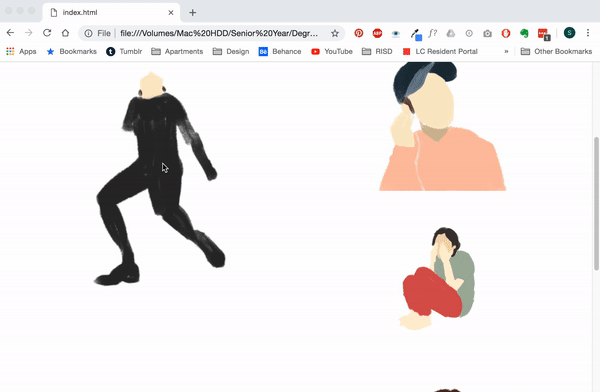Open the camera screenshot extension
Screen dimensions: 600x392
click(x=488, y=33)
